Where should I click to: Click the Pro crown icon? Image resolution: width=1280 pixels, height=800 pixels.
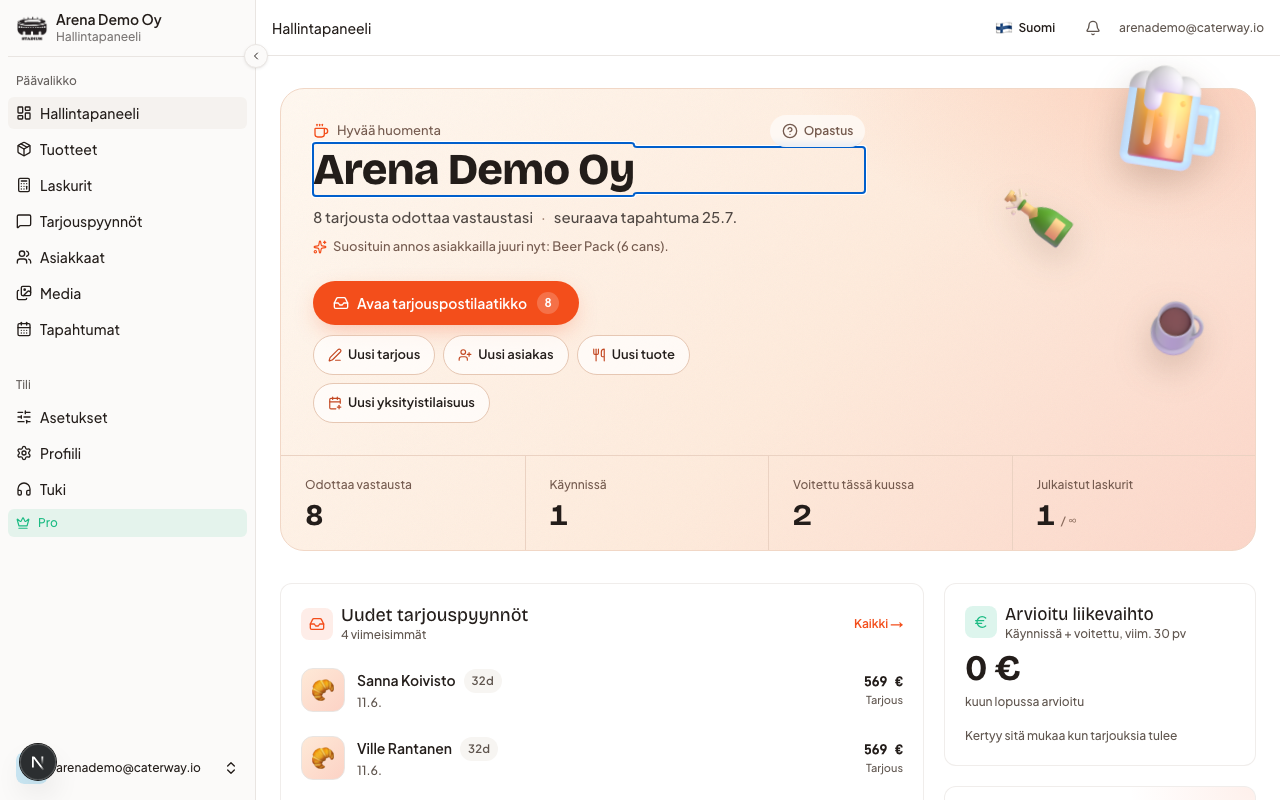coord(23,522)
